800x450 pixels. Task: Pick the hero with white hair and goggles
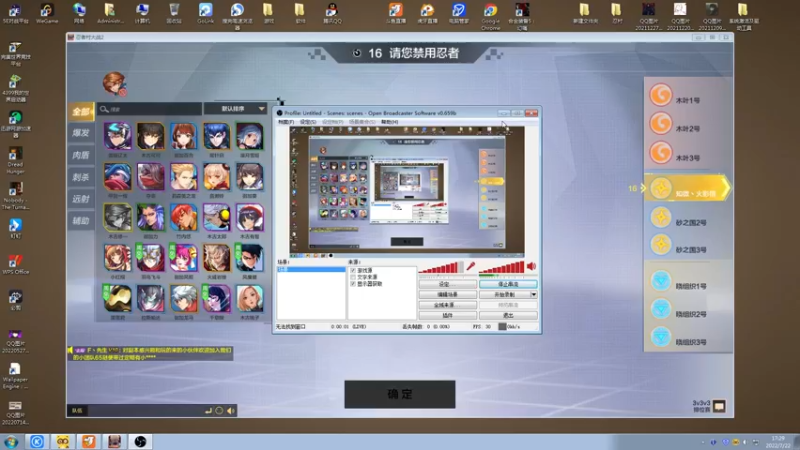coord(151,258)
